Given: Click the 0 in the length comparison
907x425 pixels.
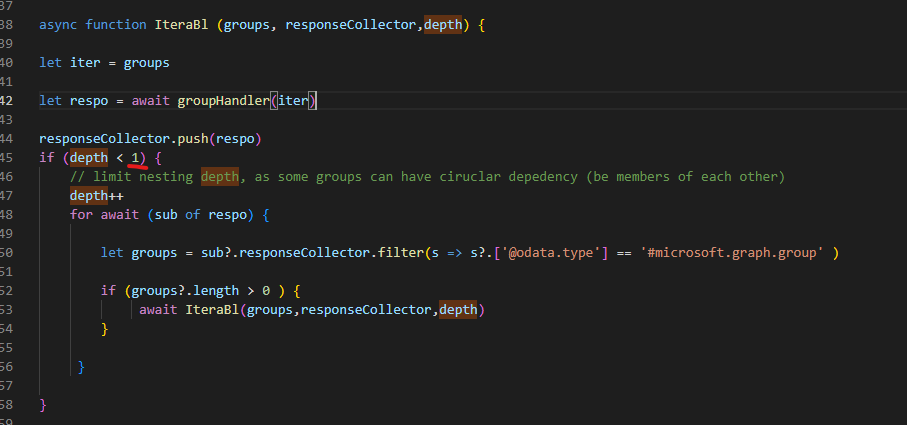Looking at the screenshot, I should pos(266,290).
